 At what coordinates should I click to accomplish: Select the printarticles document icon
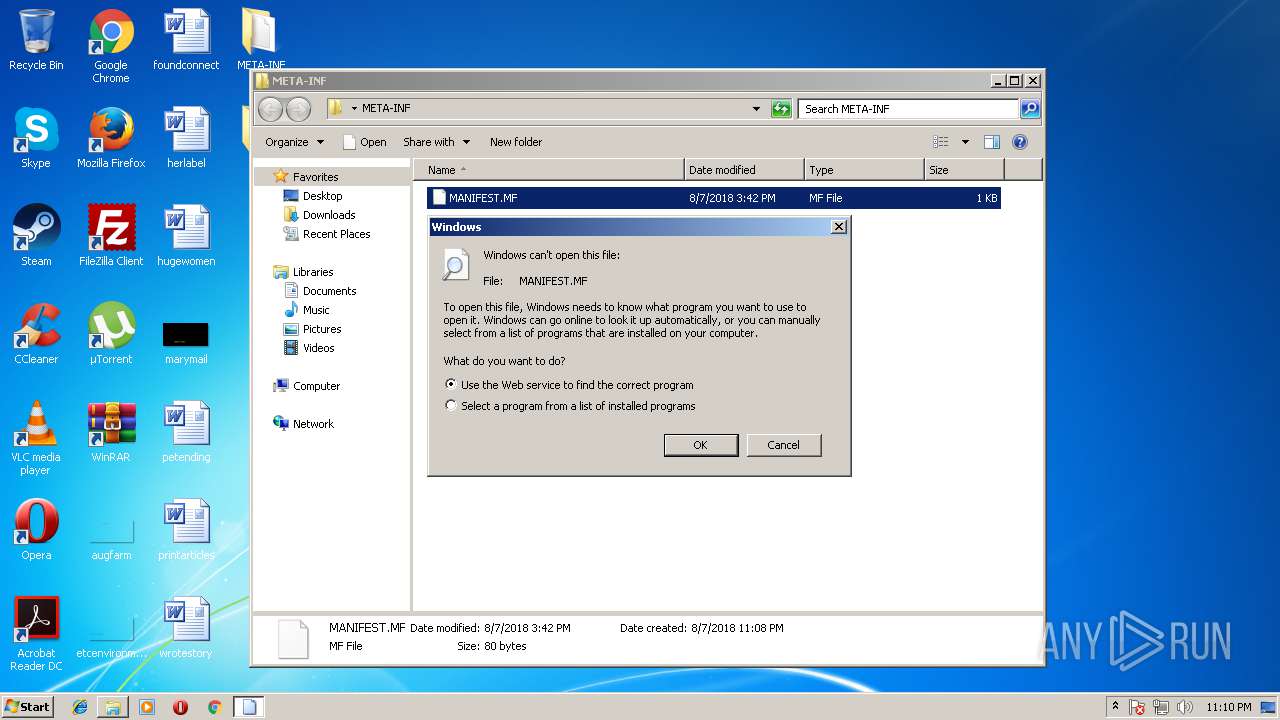[x=186, y=530]
